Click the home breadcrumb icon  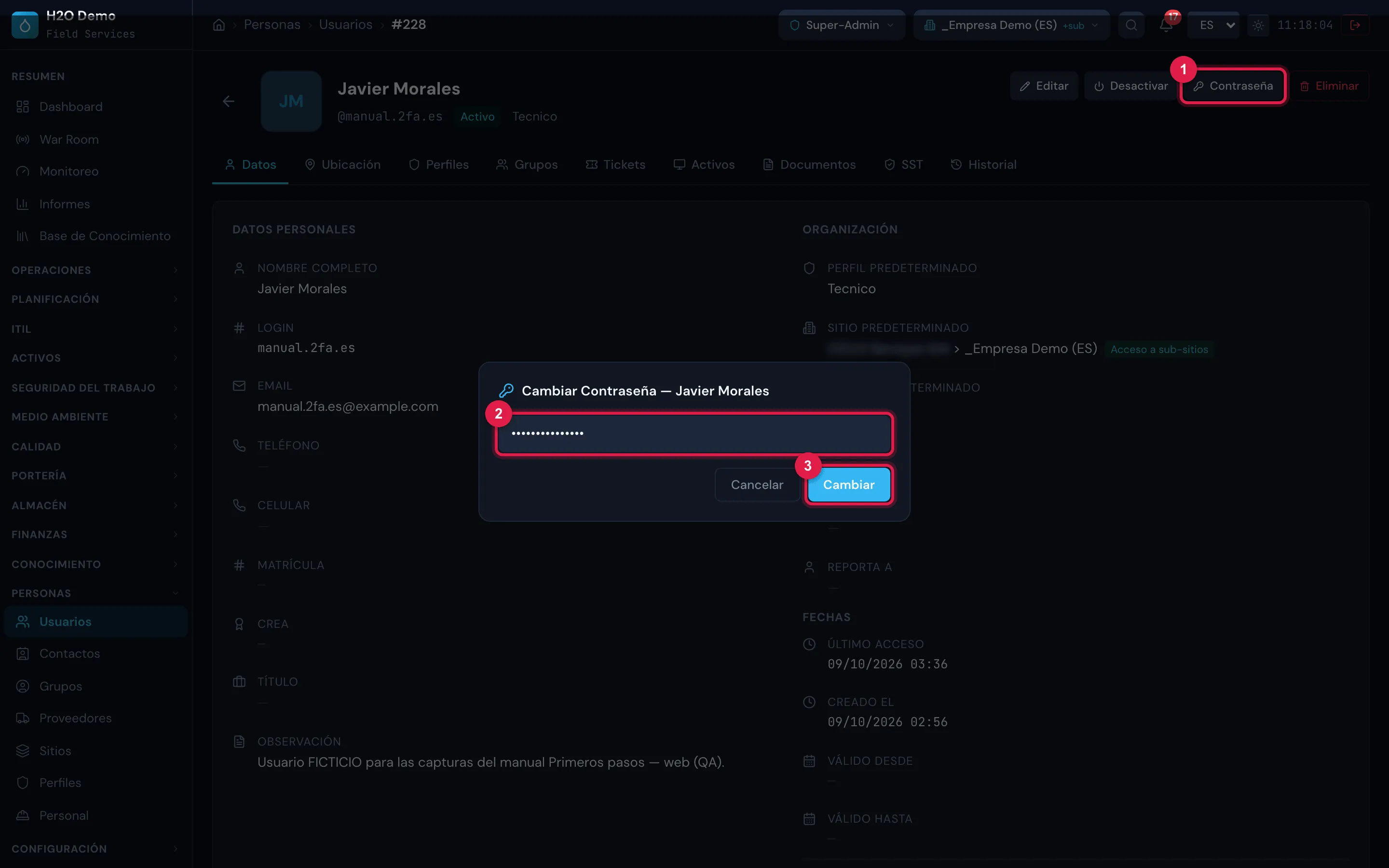coord(218,25)
